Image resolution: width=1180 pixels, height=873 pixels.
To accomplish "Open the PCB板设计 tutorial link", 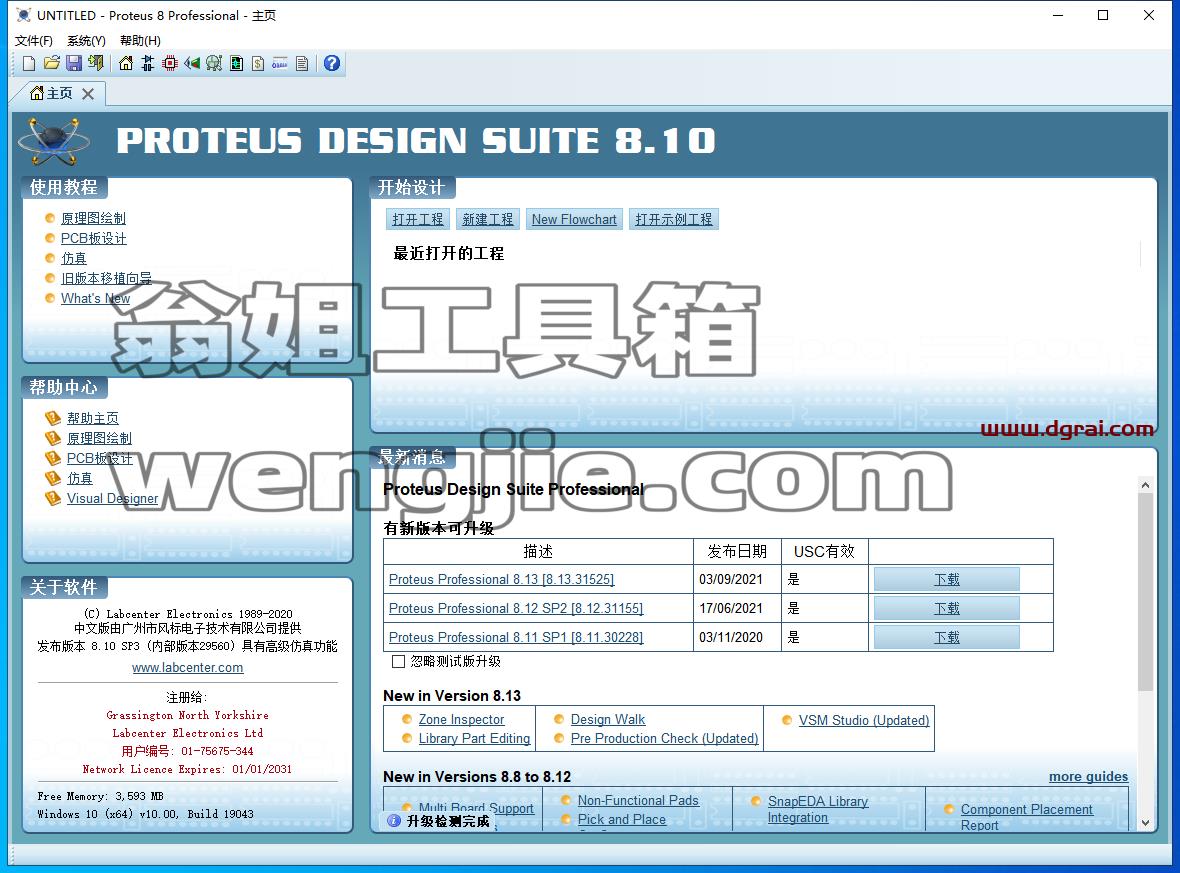I will (93, 239).
